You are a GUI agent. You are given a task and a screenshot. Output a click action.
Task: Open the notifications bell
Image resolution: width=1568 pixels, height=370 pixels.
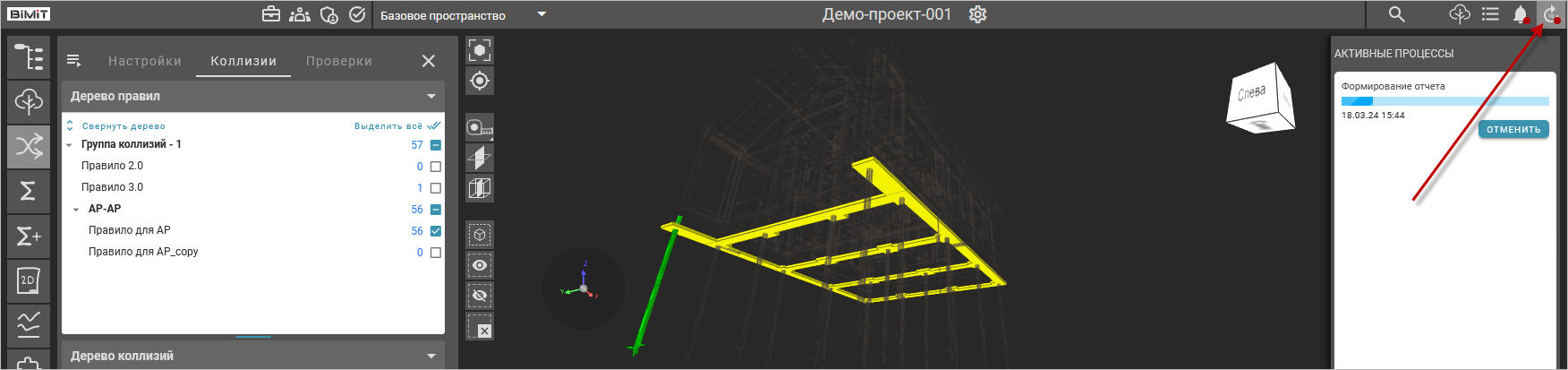coord(1520,14)
